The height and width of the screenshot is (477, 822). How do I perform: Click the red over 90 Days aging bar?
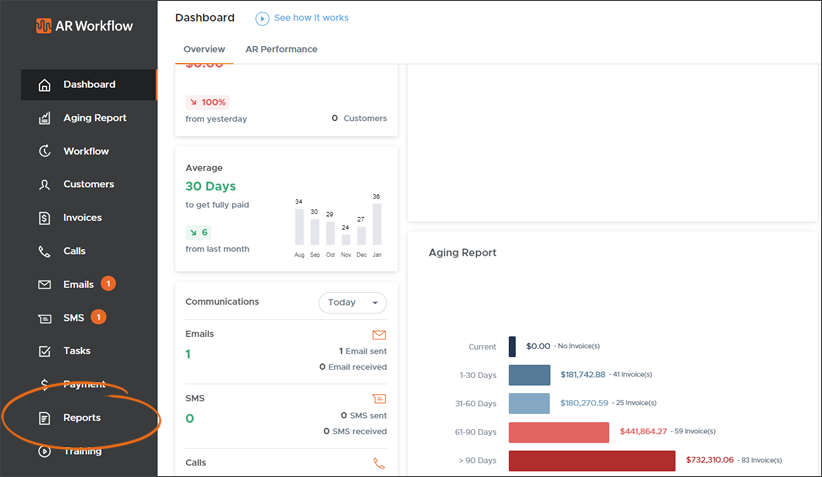pyautogui.click(x=591, y=461)
